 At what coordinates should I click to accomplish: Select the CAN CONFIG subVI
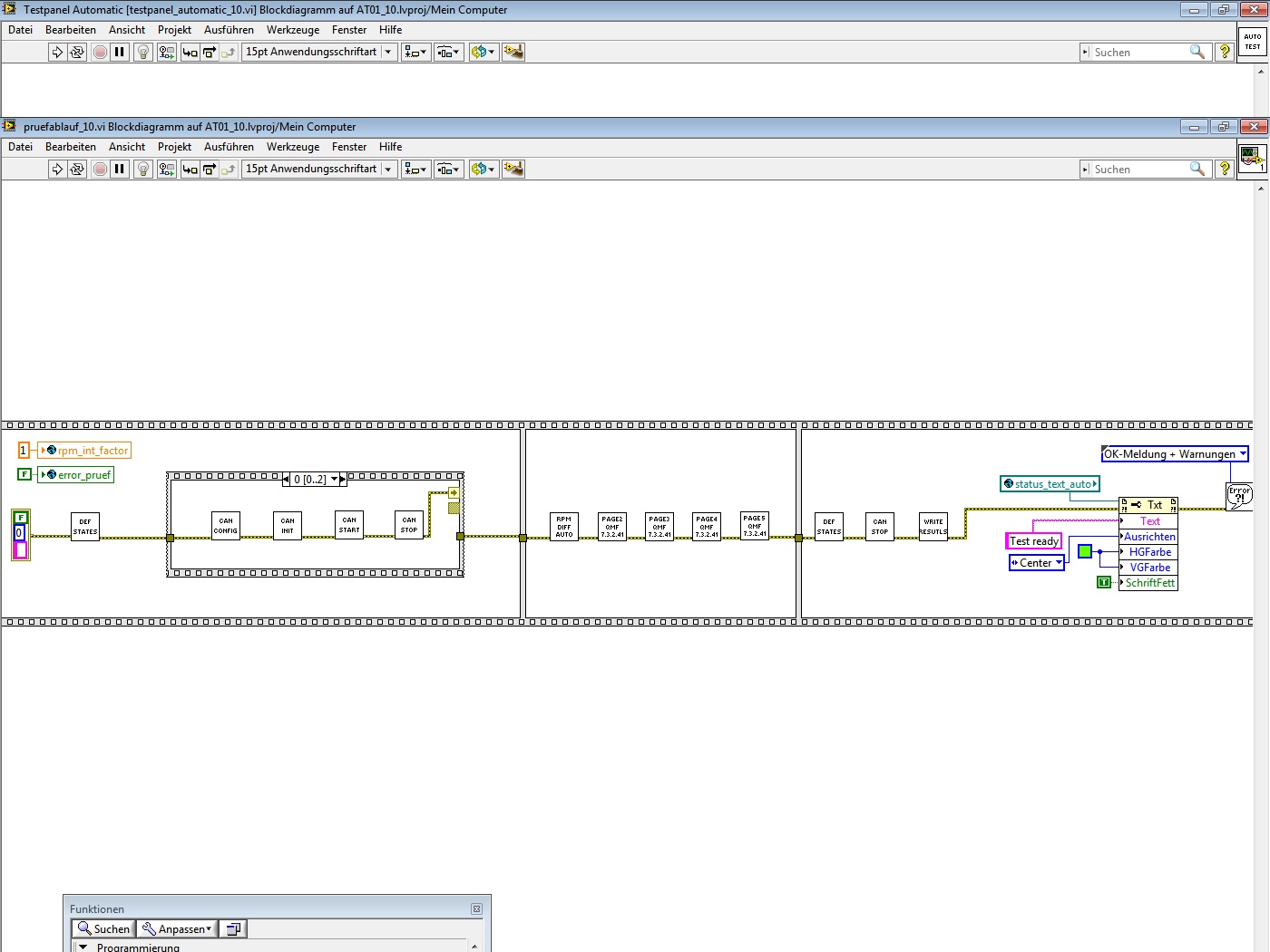226,526
